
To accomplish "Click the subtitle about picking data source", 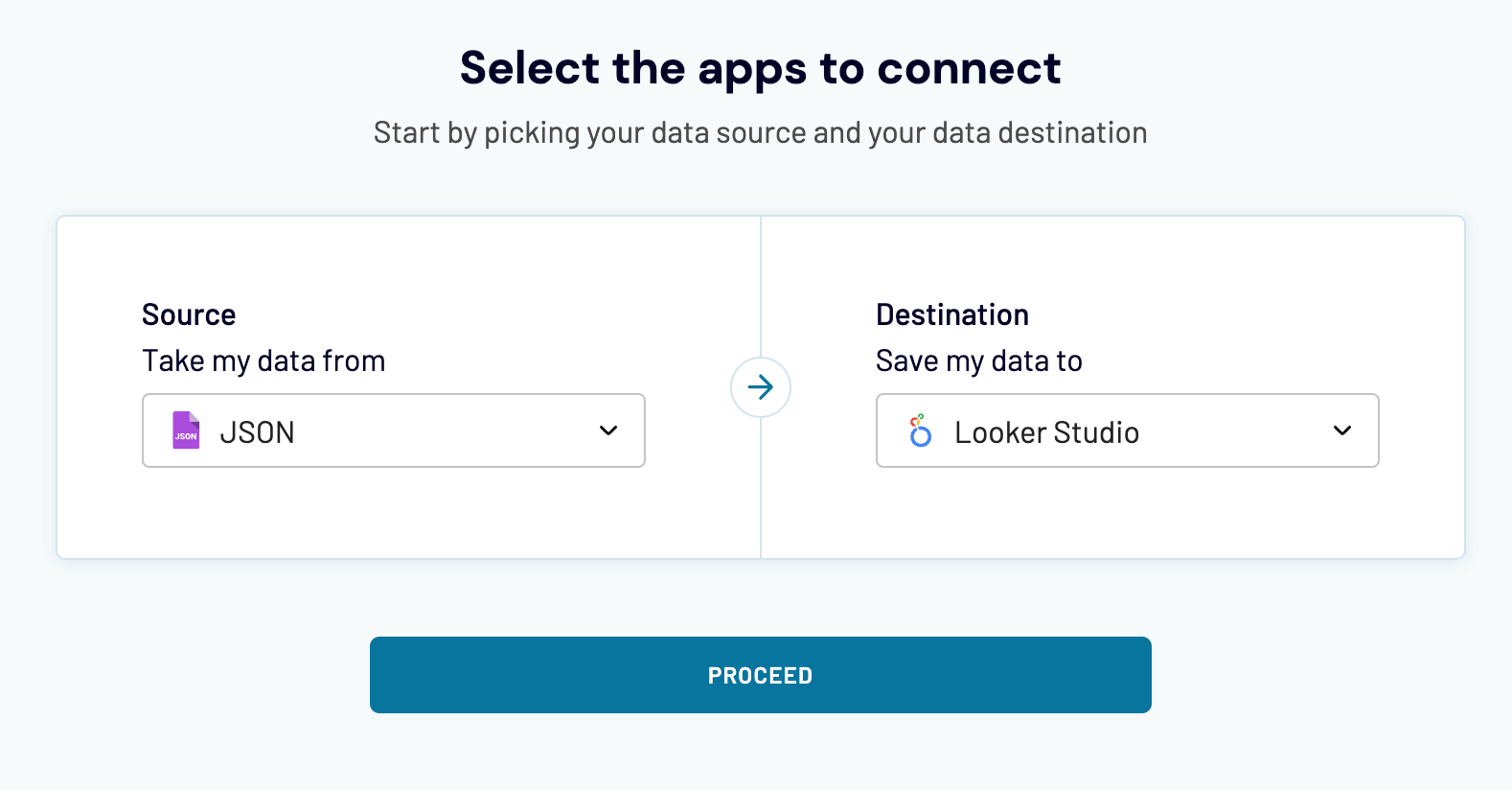I will click(760, 133).
